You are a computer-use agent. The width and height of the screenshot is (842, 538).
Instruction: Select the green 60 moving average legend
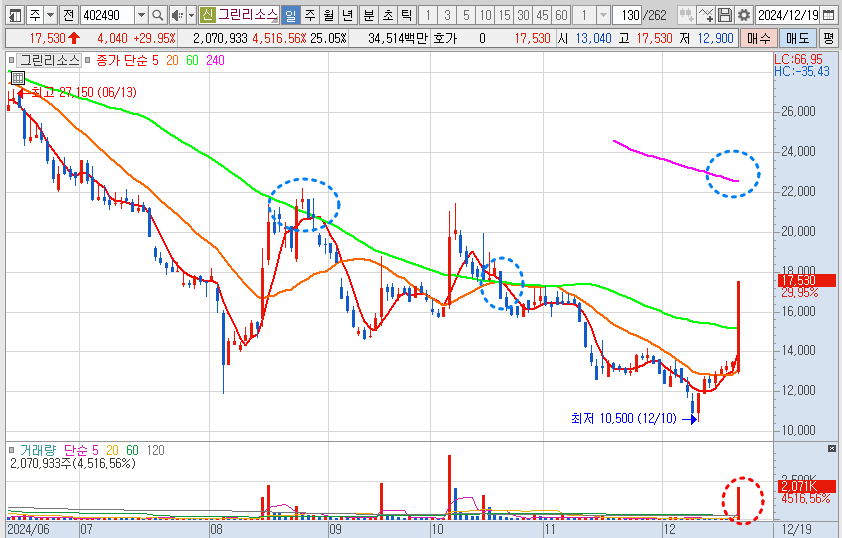192,60
